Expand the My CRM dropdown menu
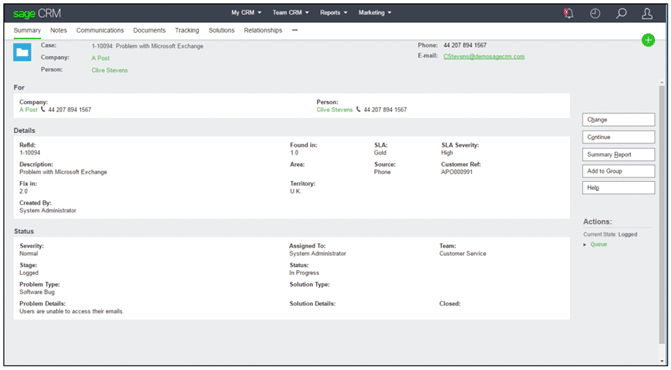 tap(246, 13)
